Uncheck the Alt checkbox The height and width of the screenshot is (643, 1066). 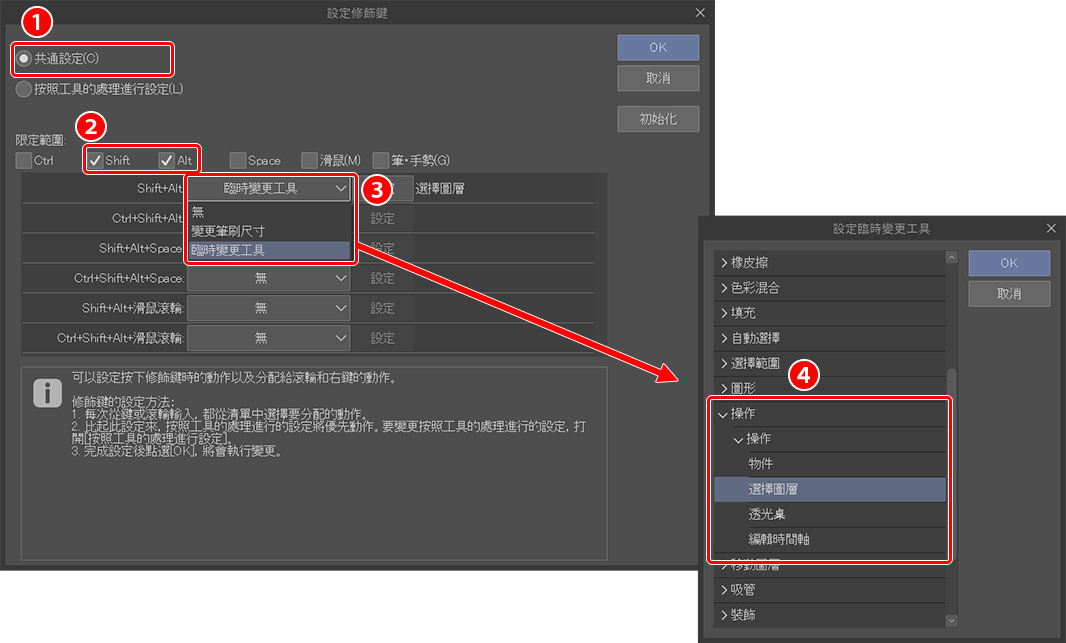click(167, 160)
